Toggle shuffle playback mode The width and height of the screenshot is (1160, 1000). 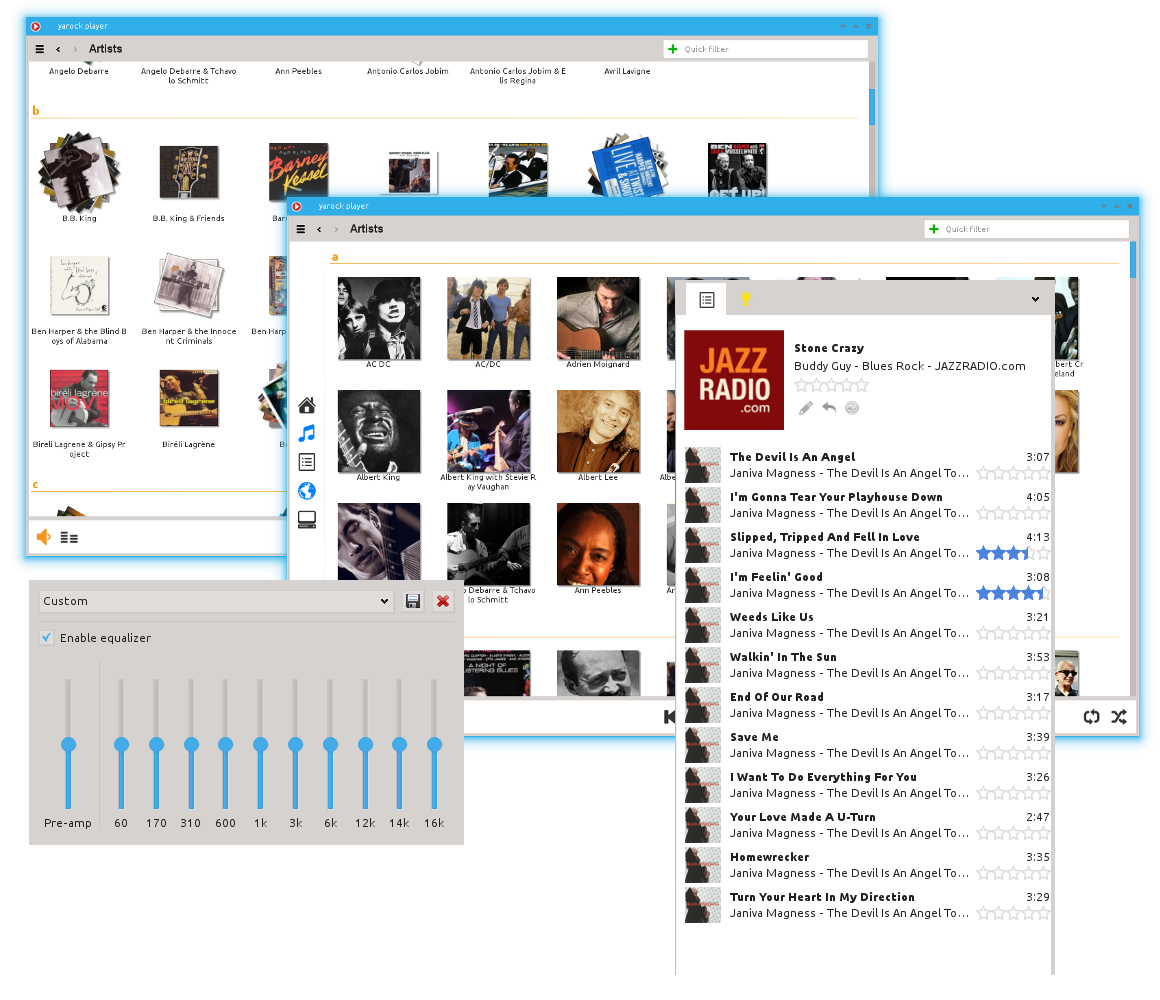pyautogui.click(x=1119, y=717)
